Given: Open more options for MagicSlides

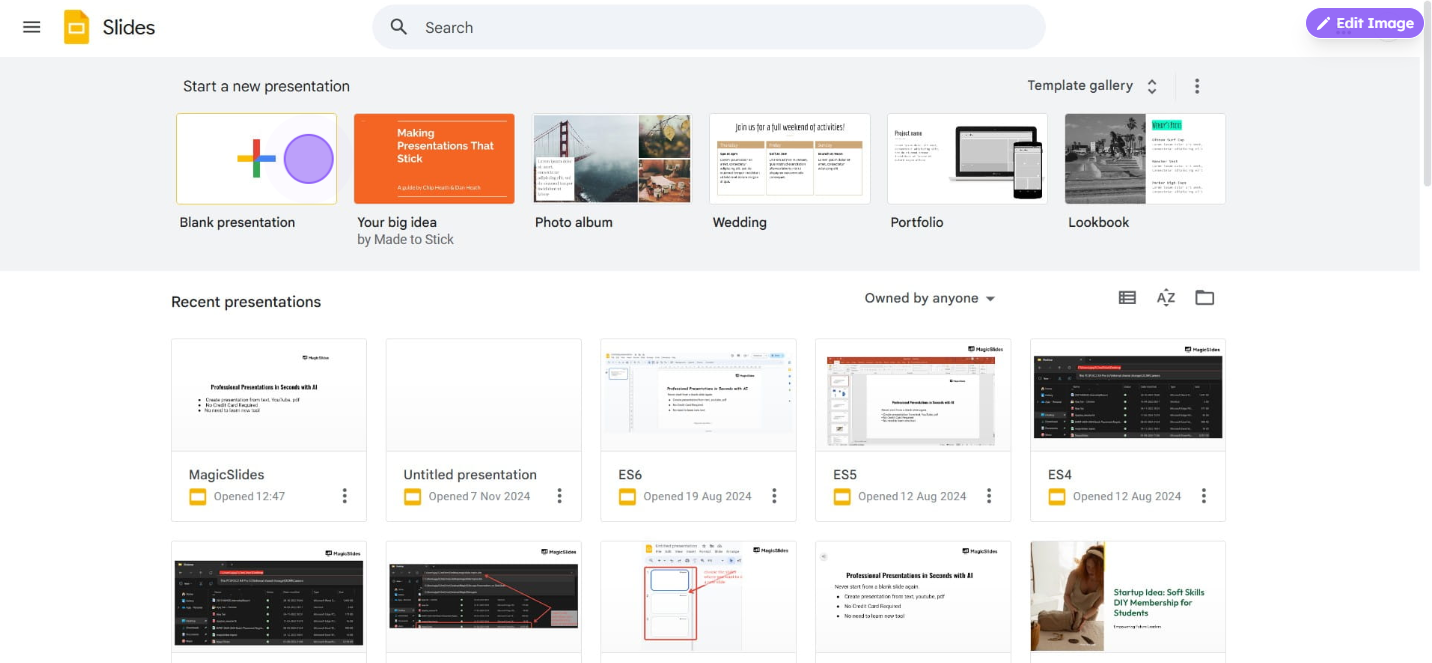Looking at the screenshot, I should 345,496.
